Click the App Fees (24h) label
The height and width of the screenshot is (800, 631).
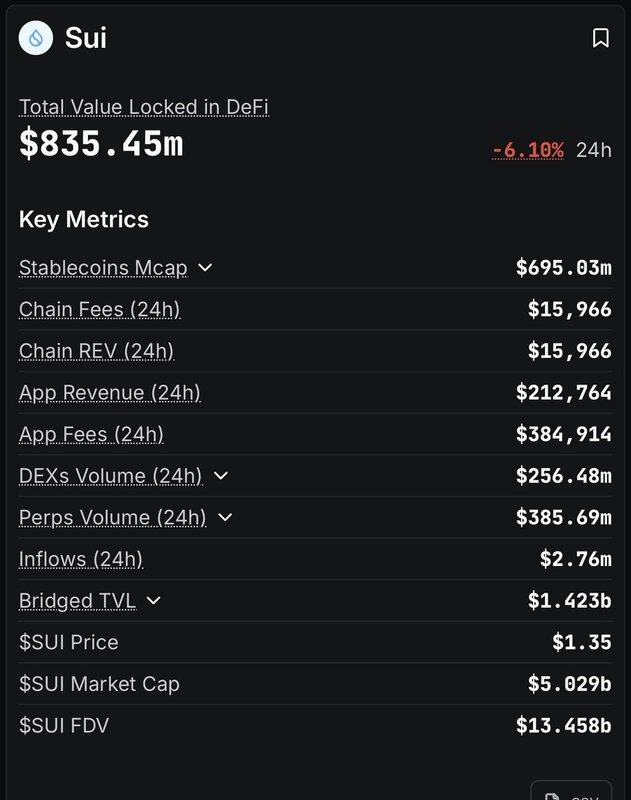pos(91,434)
